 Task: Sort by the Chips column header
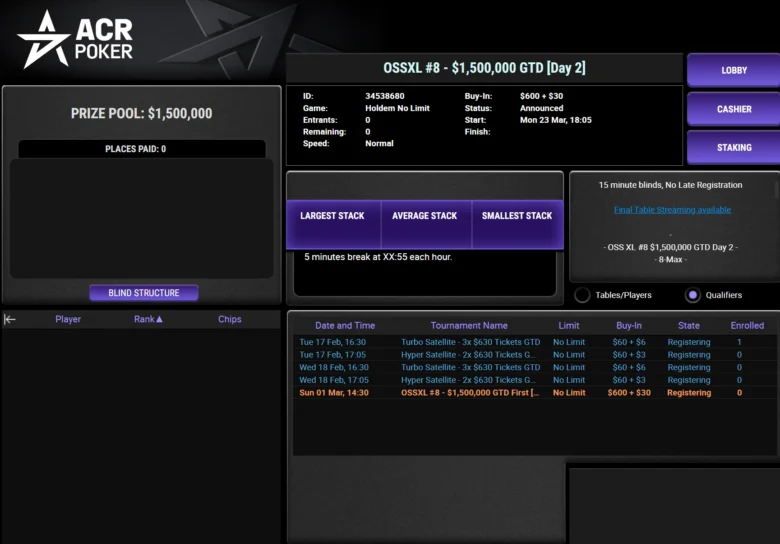[x=230, y=319]
